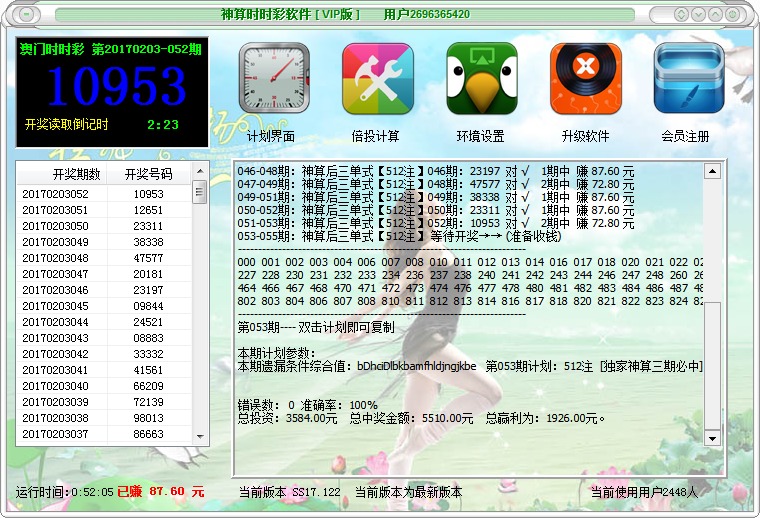The image size is (760, 518).
Task: Open the 倍投计算 tools icon
Action: (x=378, y=78)
